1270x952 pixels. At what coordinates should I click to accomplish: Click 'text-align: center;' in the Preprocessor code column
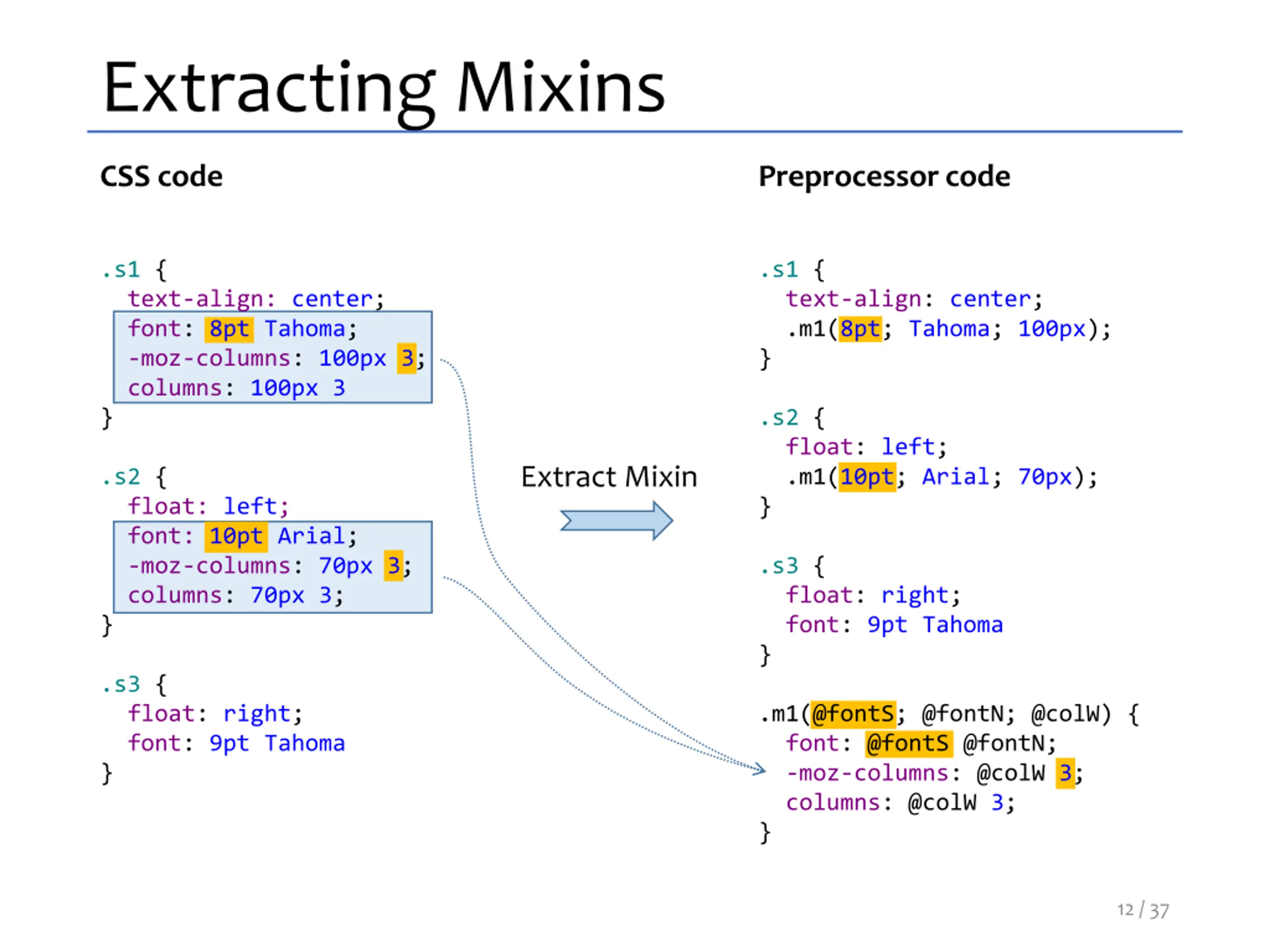point(914,299)
